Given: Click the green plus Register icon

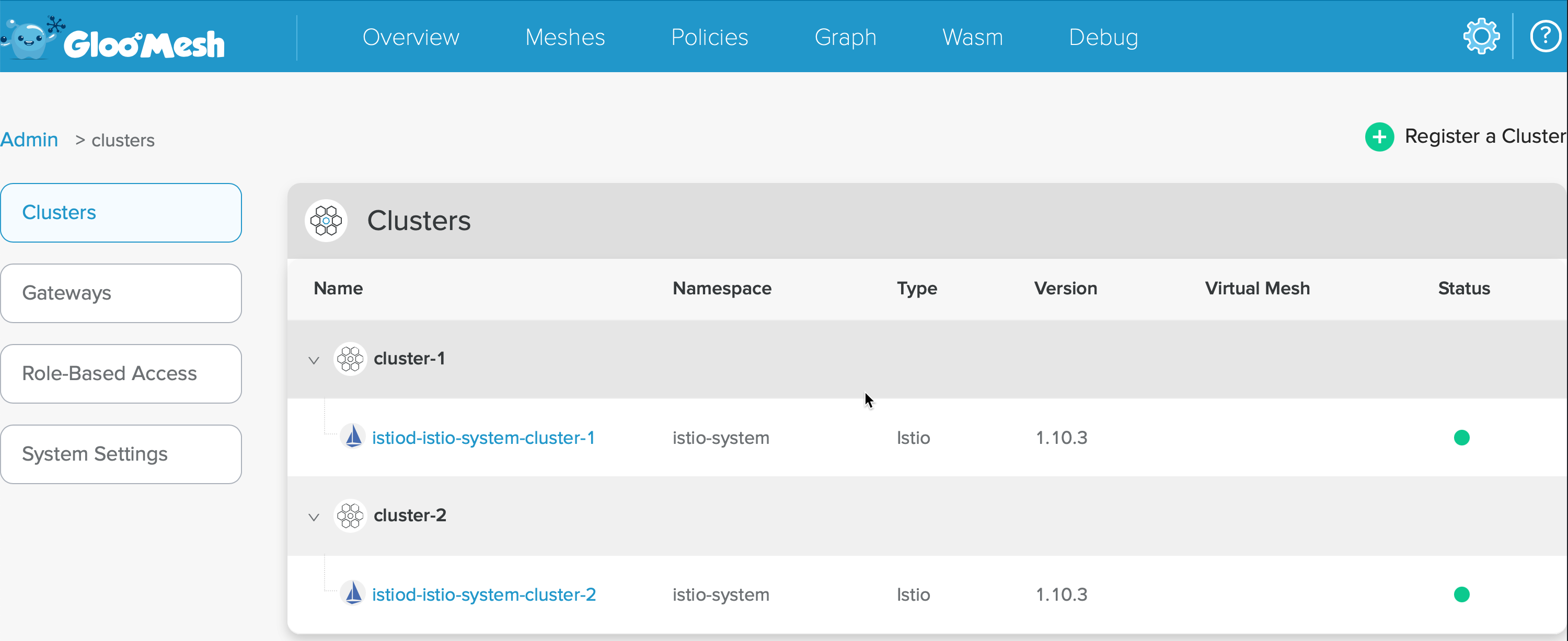Looking at the screenshot, I should [1379, 136].
